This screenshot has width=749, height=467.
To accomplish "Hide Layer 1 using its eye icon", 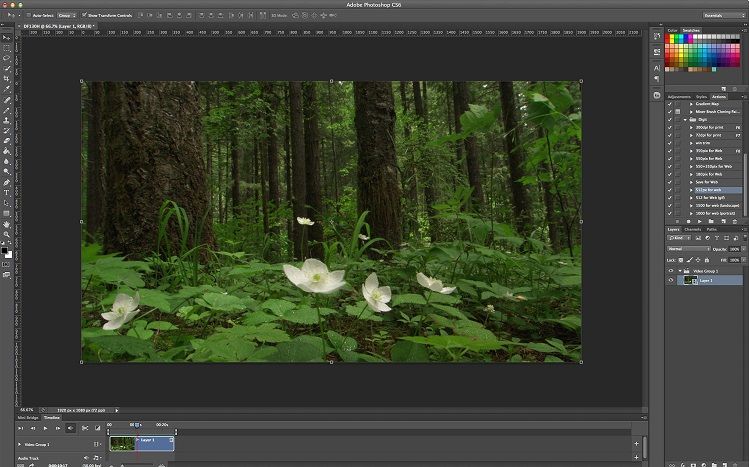I will 671,281.
